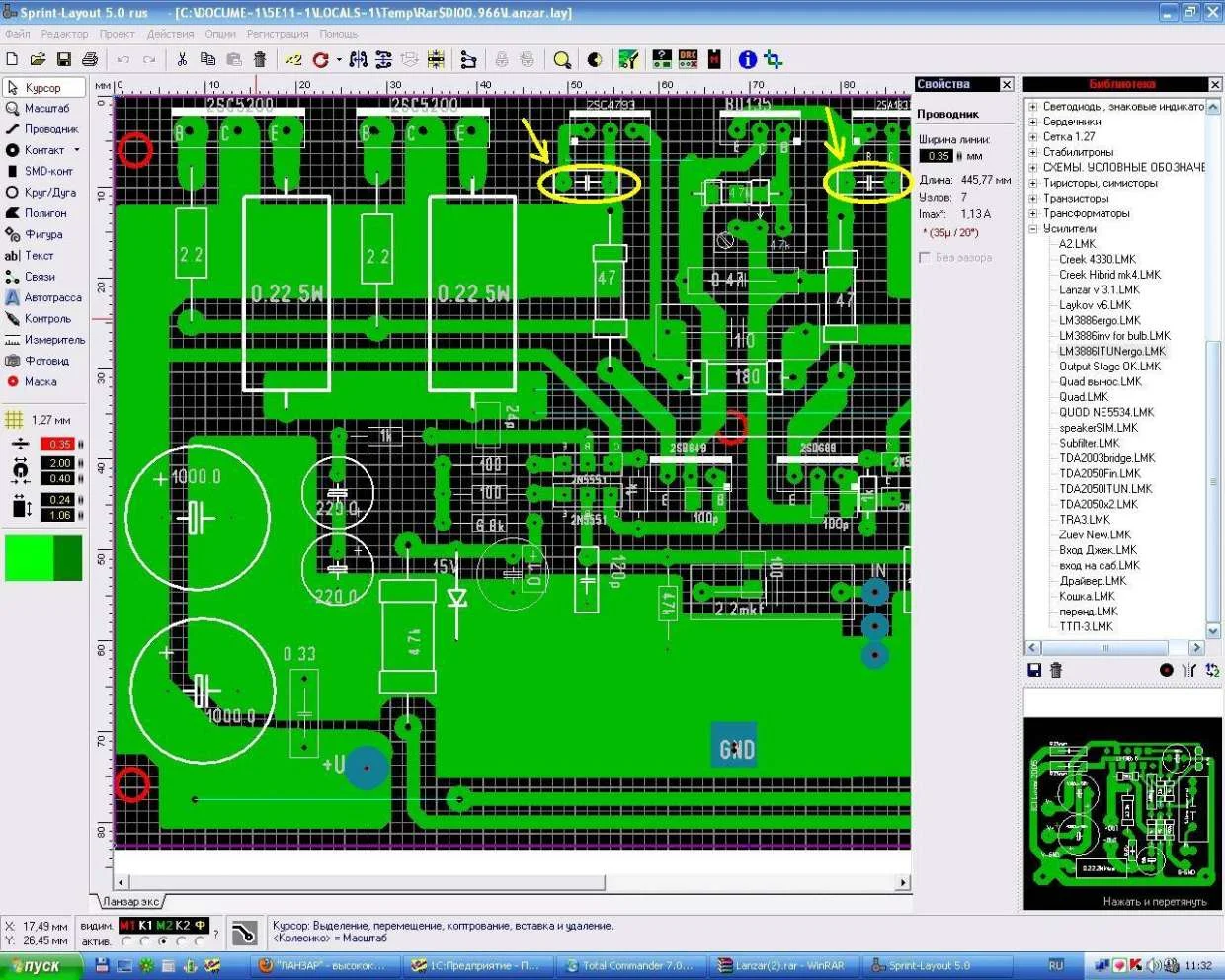1225x980 pixels.
Task: Click the grid size icon (1,27 мм)
Action: 14,420
